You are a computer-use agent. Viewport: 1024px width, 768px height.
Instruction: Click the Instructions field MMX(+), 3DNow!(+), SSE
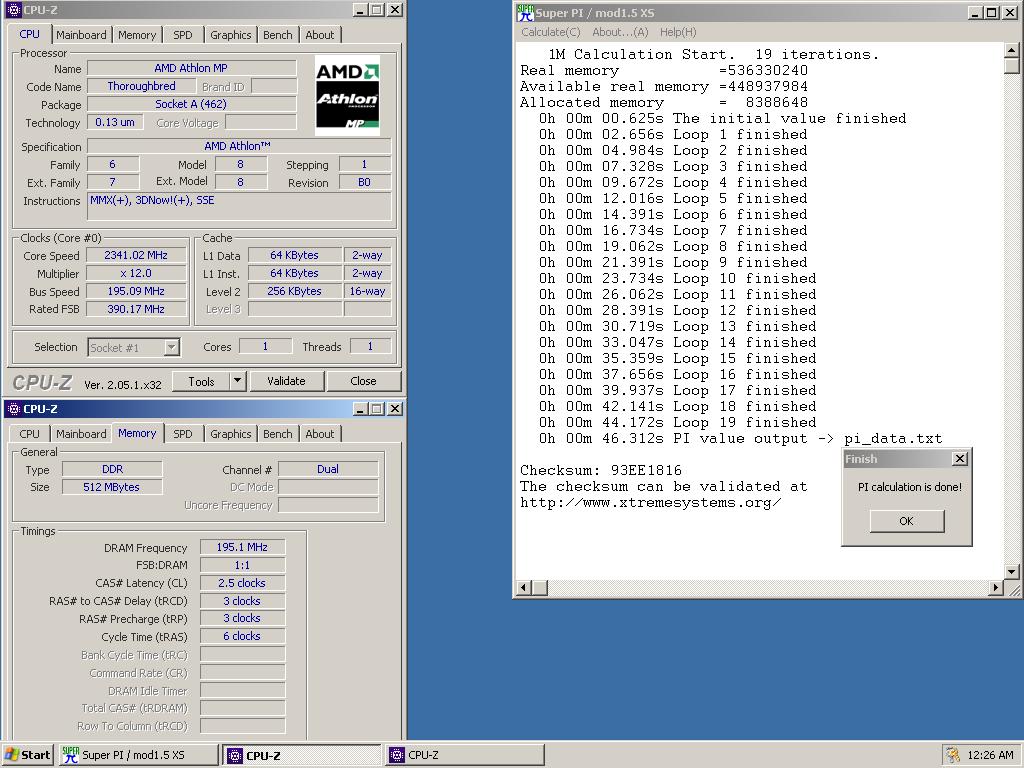(x=239, y=206)
